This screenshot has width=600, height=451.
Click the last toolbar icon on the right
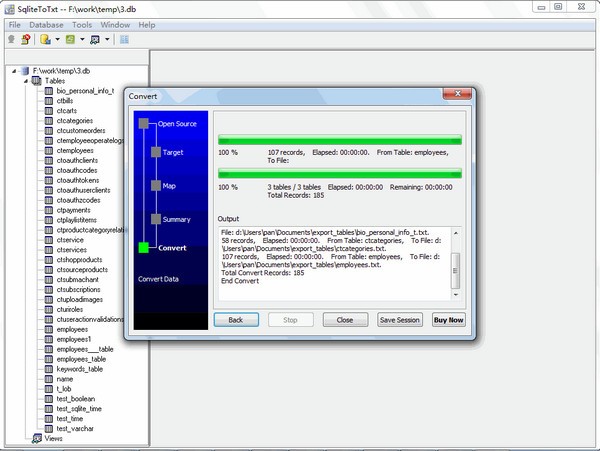(125, 40)
